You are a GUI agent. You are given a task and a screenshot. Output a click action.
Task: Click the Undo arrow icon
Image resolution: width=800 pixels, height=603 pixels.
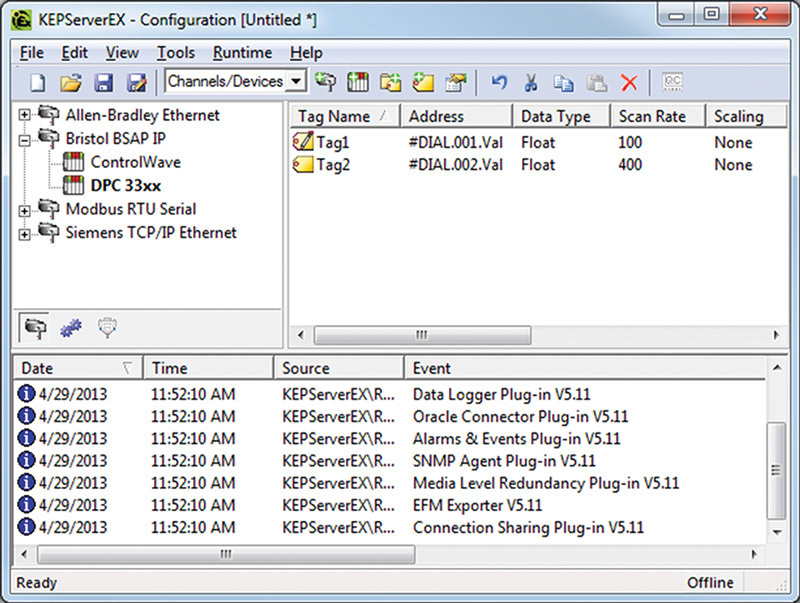click(499, 82)
